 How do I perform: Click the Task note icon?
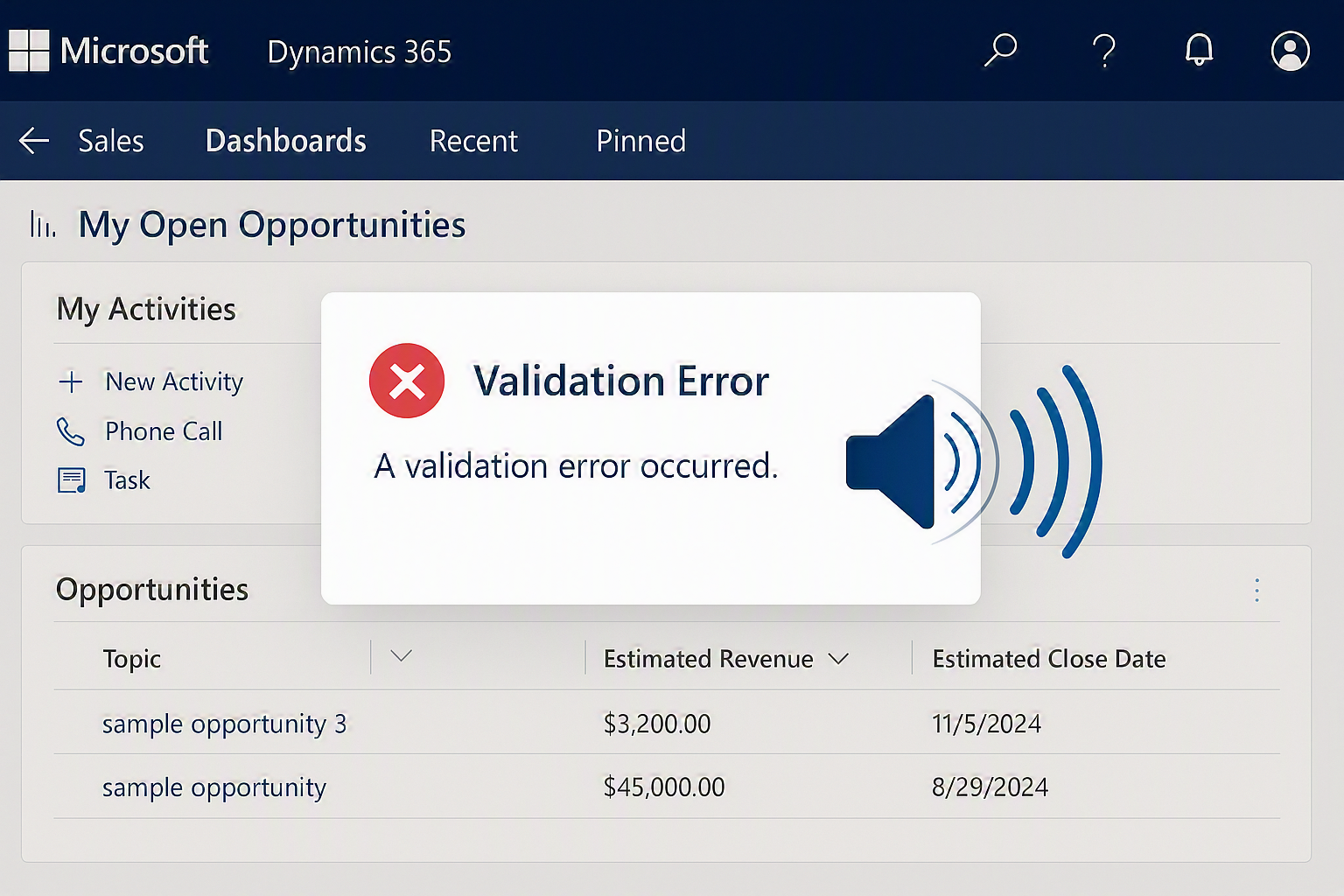pyautogui.click(x=71, y=480)
